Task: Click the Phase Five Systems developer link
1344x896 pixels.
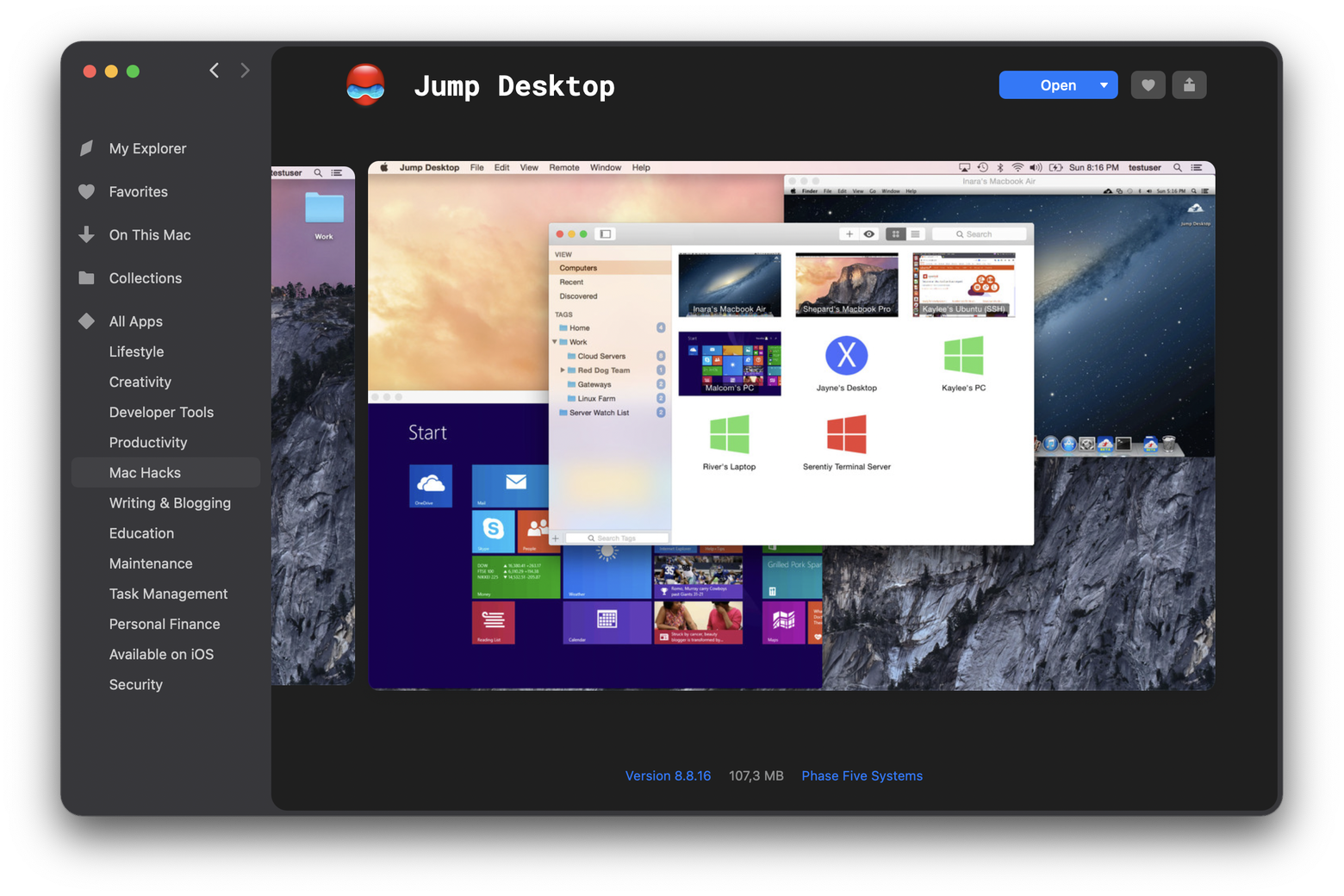Action: [x=862, y=775]
